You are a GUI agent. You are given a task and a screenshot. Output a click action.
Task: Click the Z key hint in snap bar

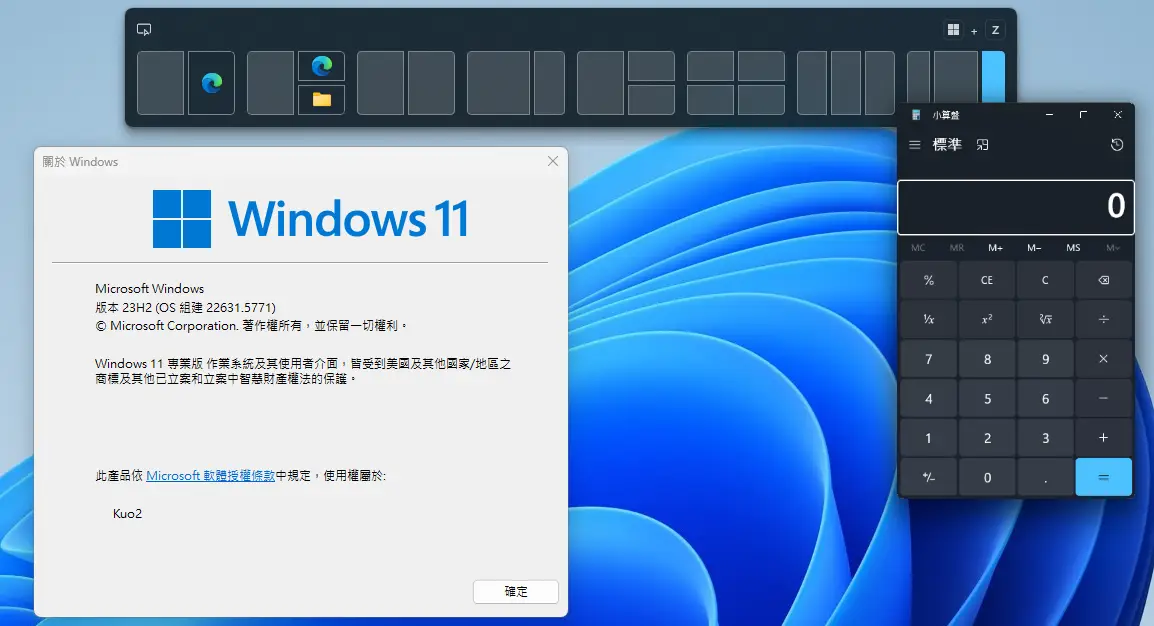(995, 29)
